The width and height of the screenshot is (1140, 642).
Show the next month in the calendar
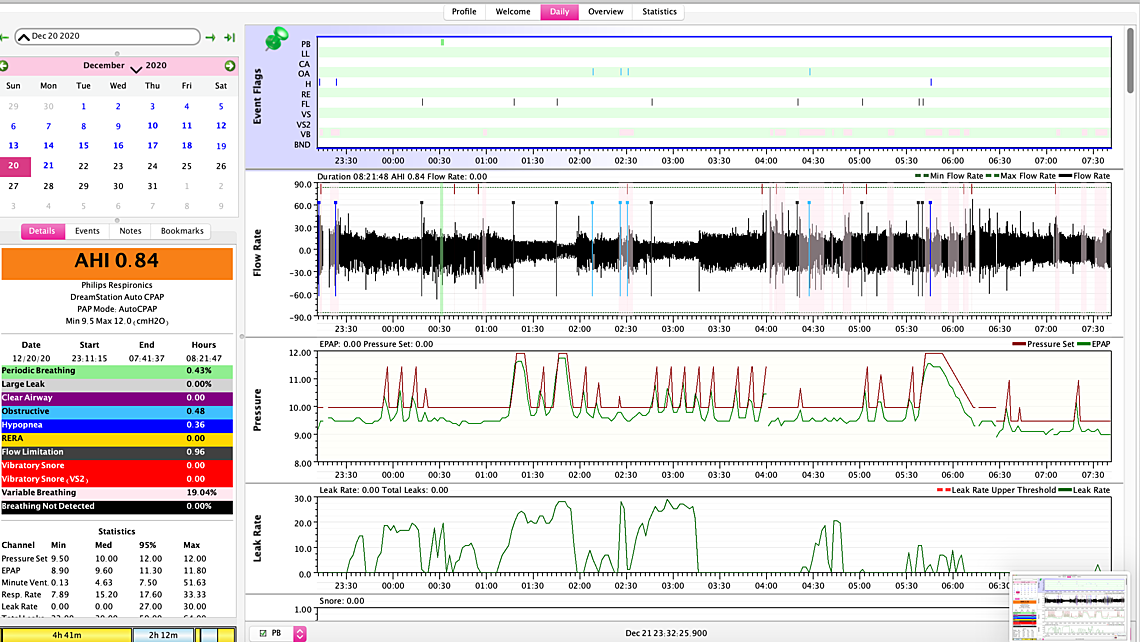[x=230, y=66]
